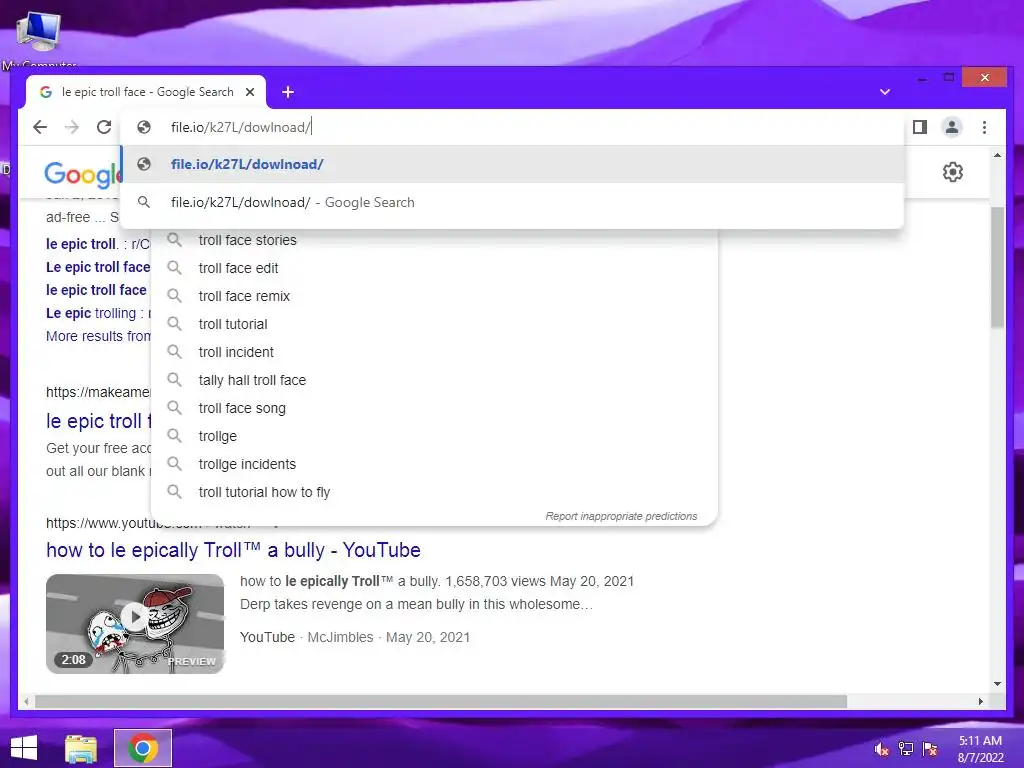Open a new tab with plus button
The width and height of the screenshot is (1024, 768).
pyautogui.click(x=288, y=92)
